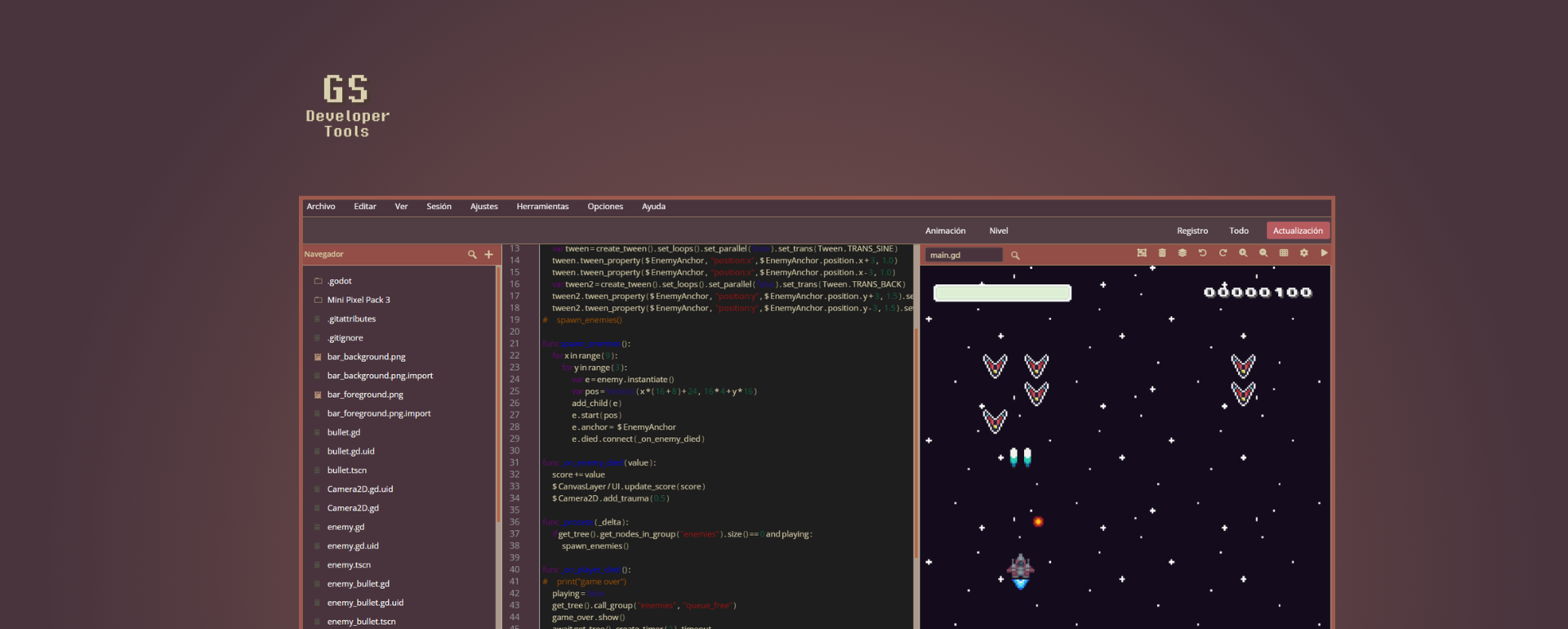This screenshot has height=629, width=1568.
Task: Select the enemy.tscn file
Action: 349,564
